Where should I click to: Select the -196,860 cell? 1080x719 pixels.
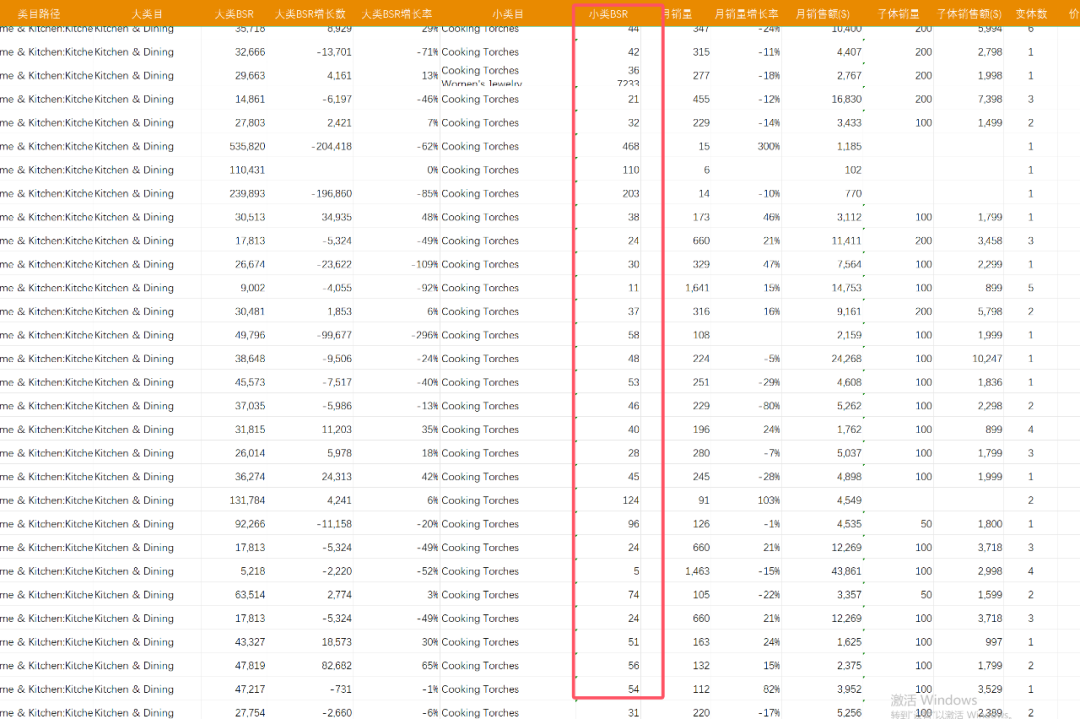point(331,194)
